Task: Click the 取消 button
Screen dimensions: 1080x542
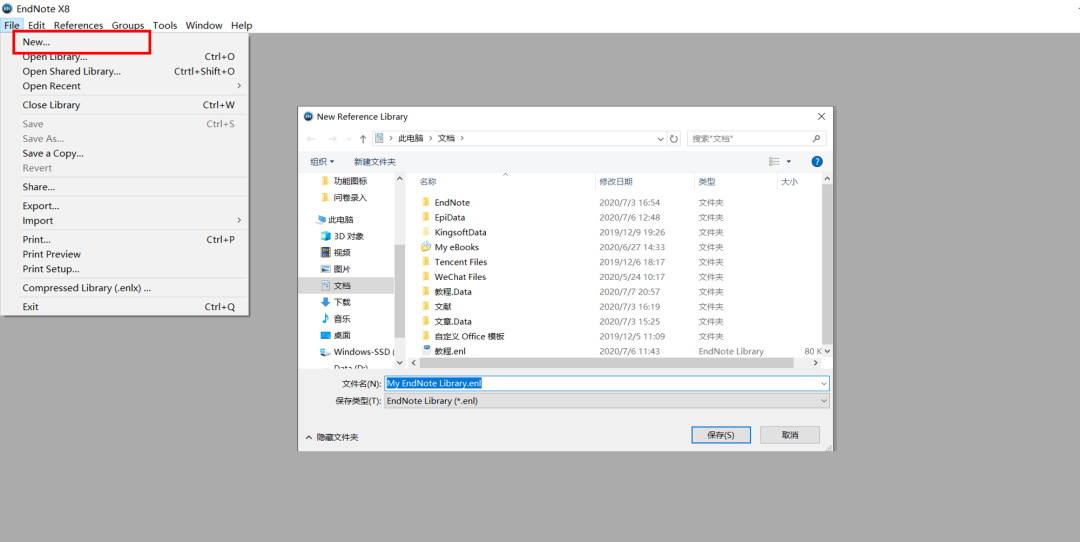Action: [x=790, y=435]
